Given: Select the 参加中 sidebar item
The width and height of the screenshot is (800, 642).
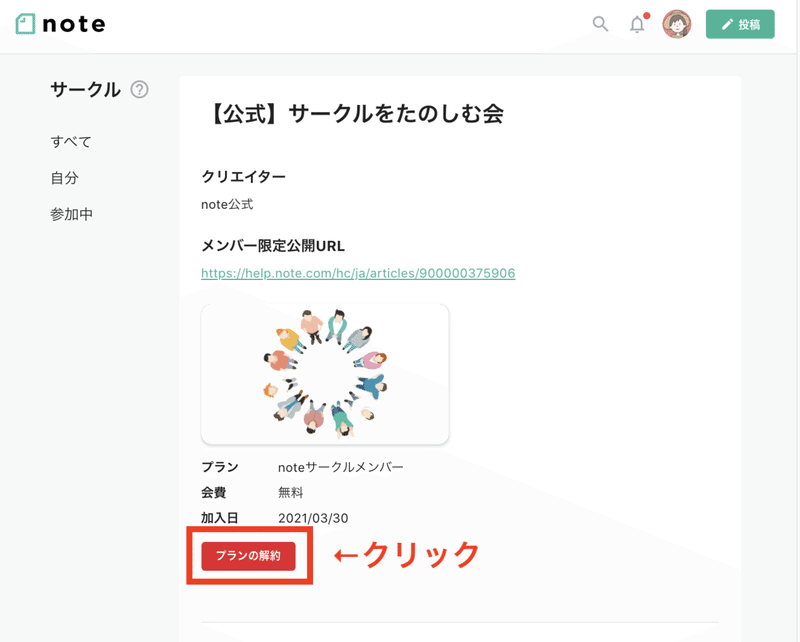Looking at the screenshot, I should [x=74, y=214].
